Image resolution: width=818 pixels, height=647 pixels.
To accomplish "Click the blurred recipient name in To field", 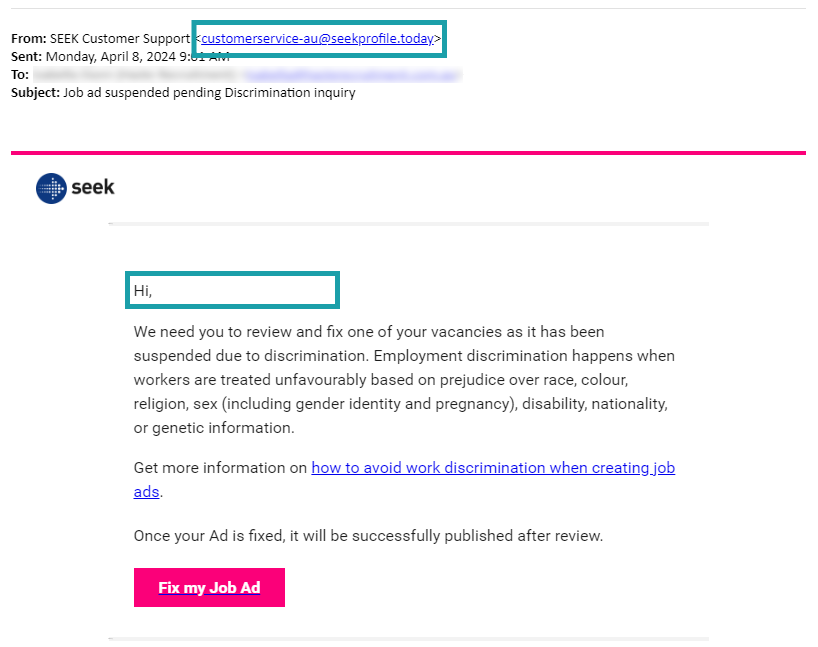I will tap(135, 75).
